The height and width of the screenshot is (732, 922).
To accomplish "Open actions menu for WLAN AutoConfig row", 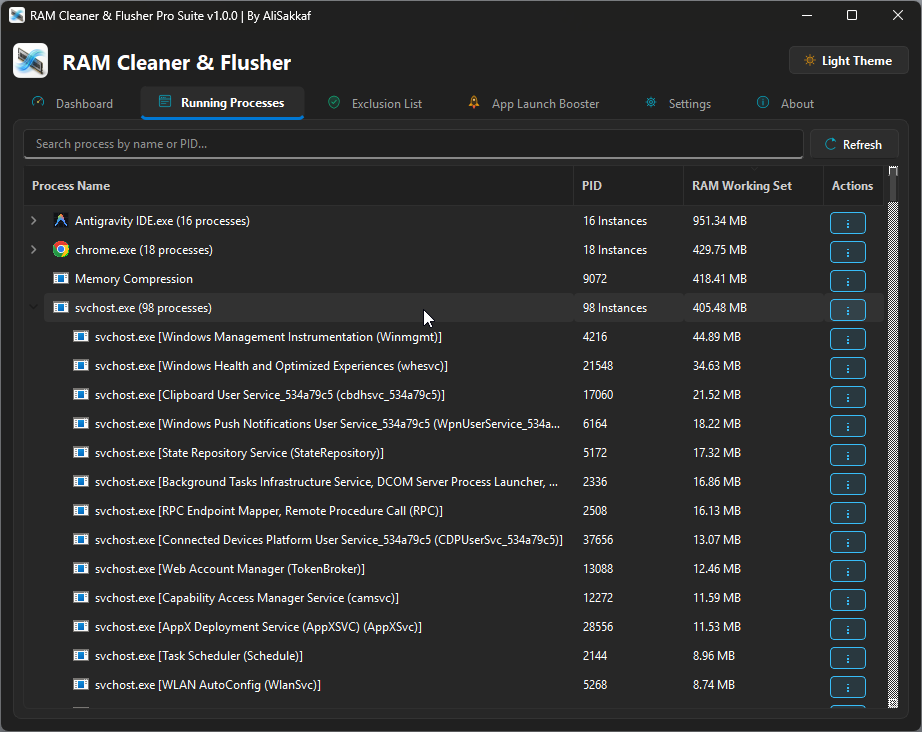I will point(847,687).
